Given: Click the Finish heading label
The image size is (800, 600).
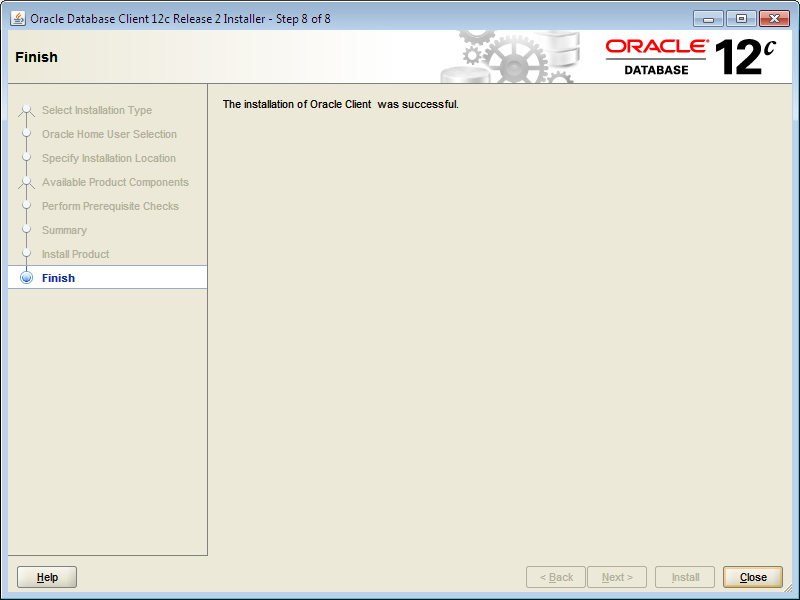Looking at the screenshot, I should pos(35,57).
